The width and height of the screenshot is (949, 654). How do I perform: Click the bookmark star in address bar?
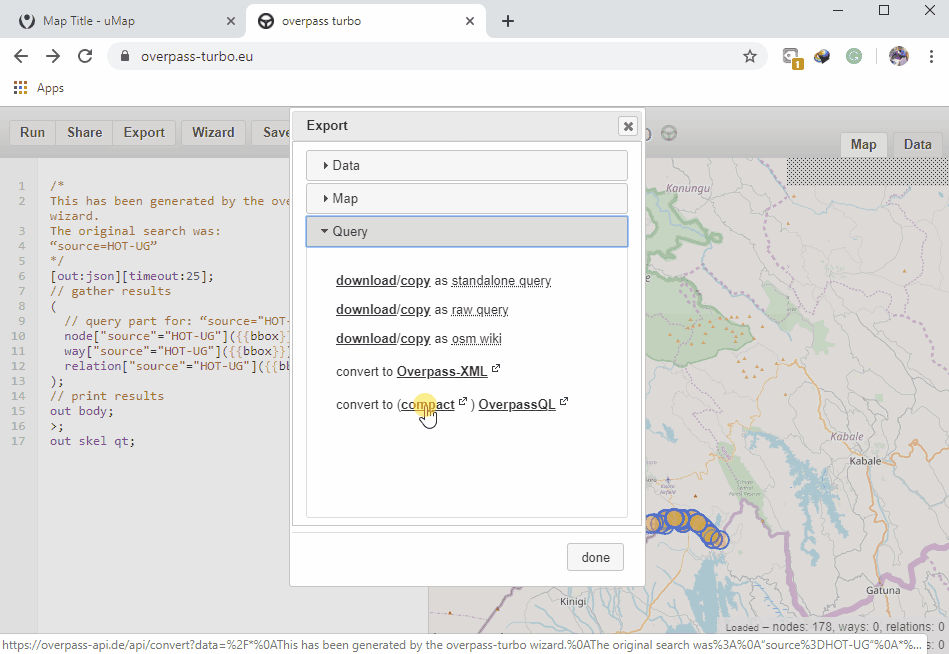click(749, 56)
